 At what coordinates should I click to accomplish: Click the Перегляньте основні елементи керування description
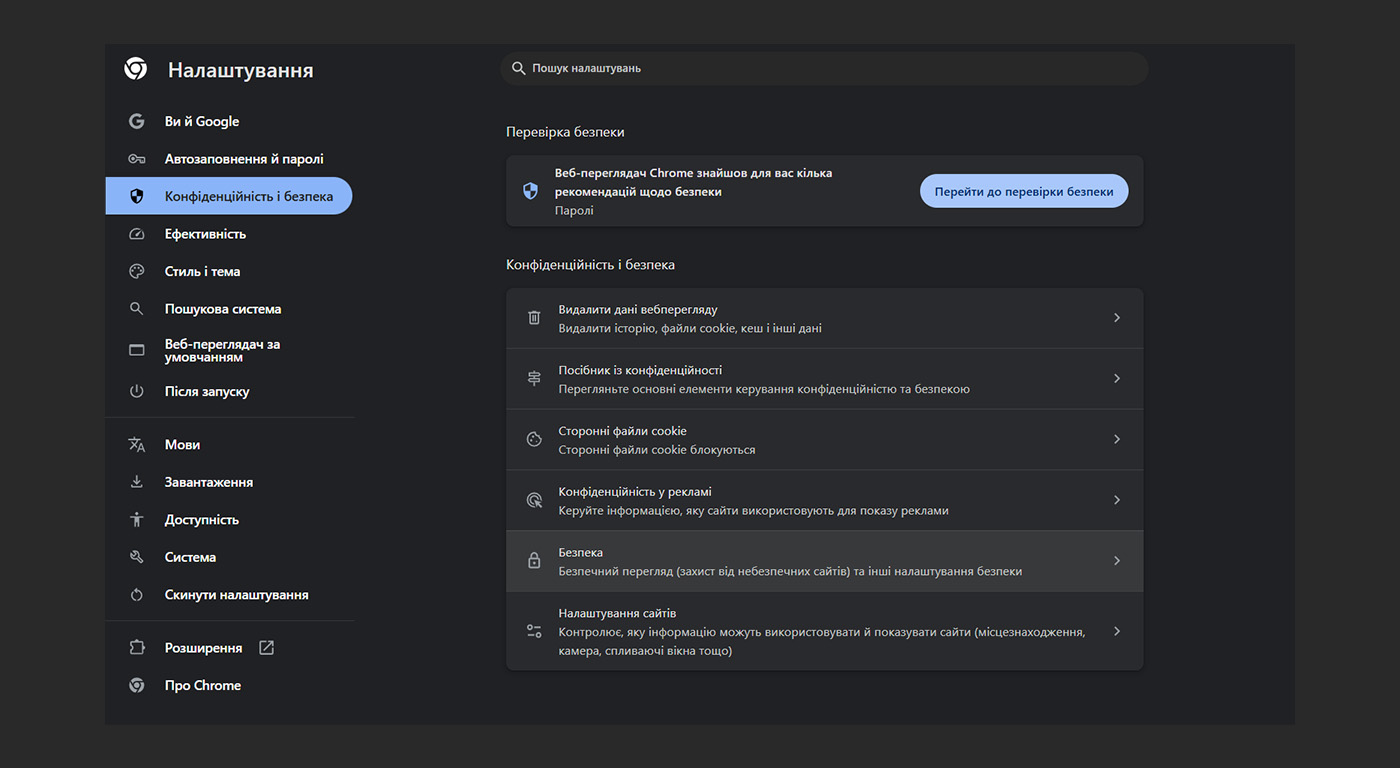pyautogui.click(x=764, y=389)
